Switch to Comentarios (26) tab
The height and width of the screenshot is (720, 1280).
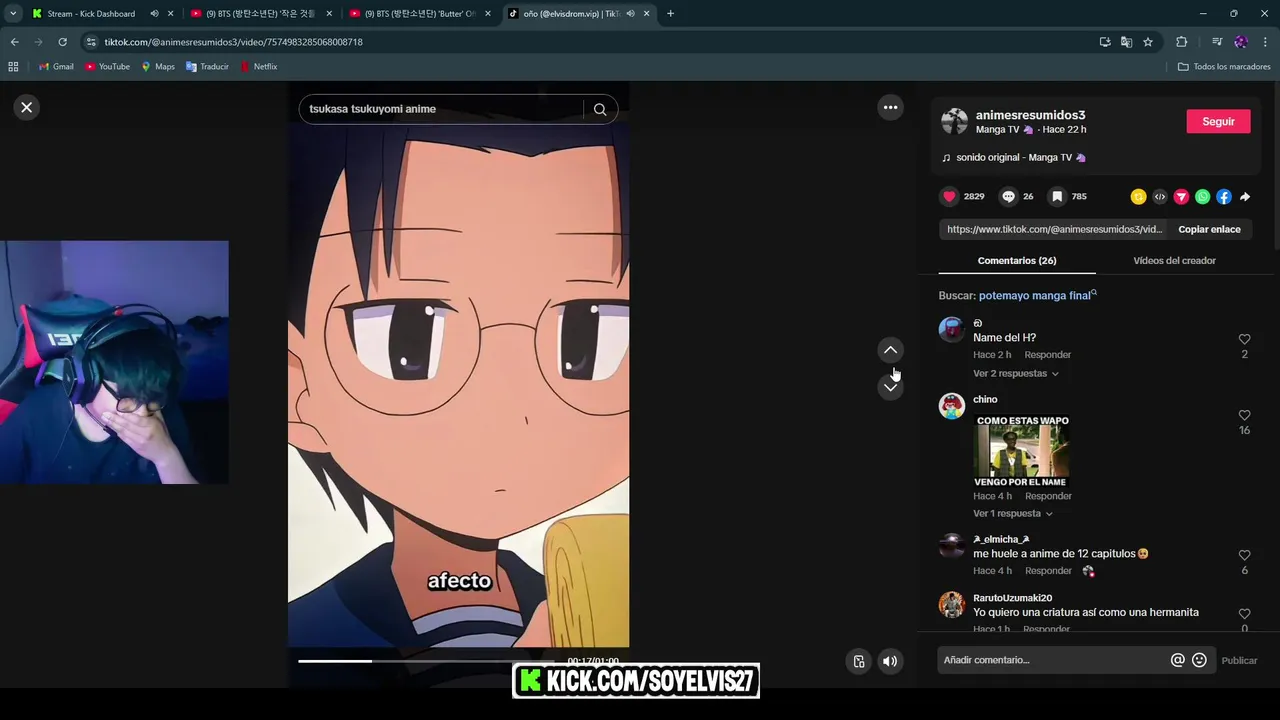pos(1017,260)
